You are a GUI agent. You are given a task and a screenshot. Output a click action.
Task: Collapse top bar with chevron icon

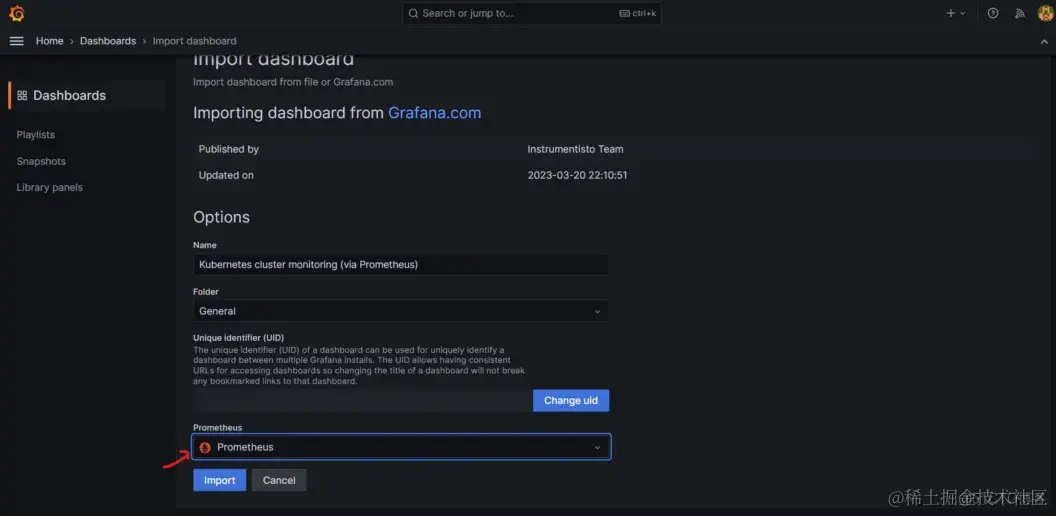1044,41
